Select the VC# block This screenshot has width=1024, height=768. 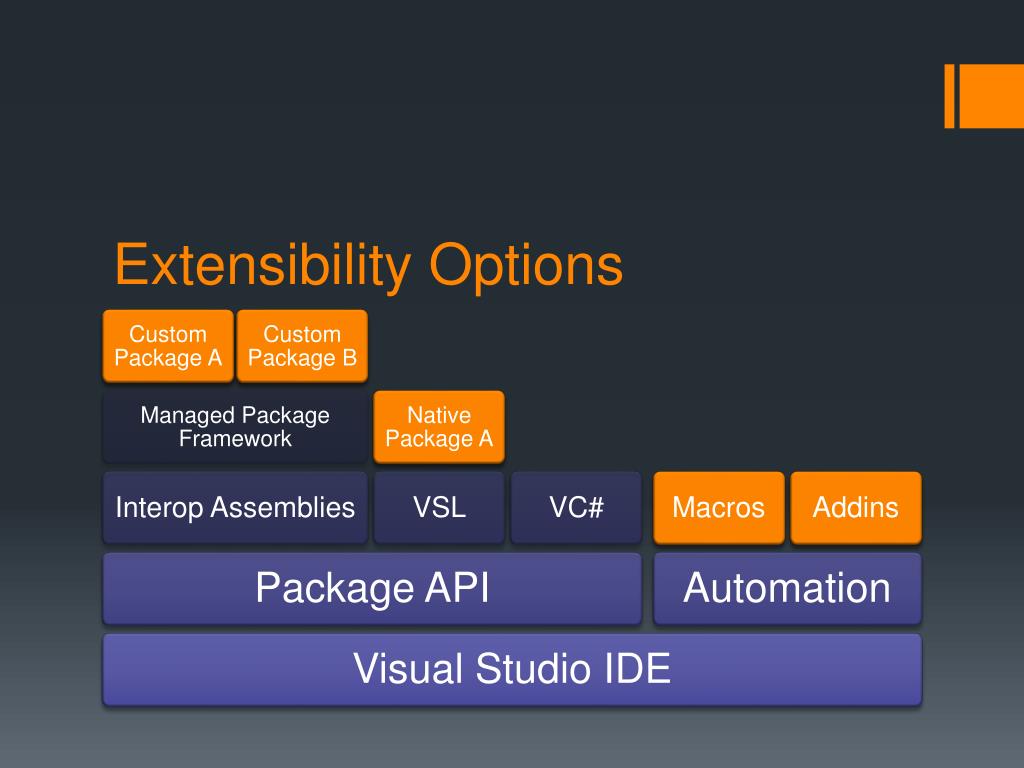click(x=576, y=507)
